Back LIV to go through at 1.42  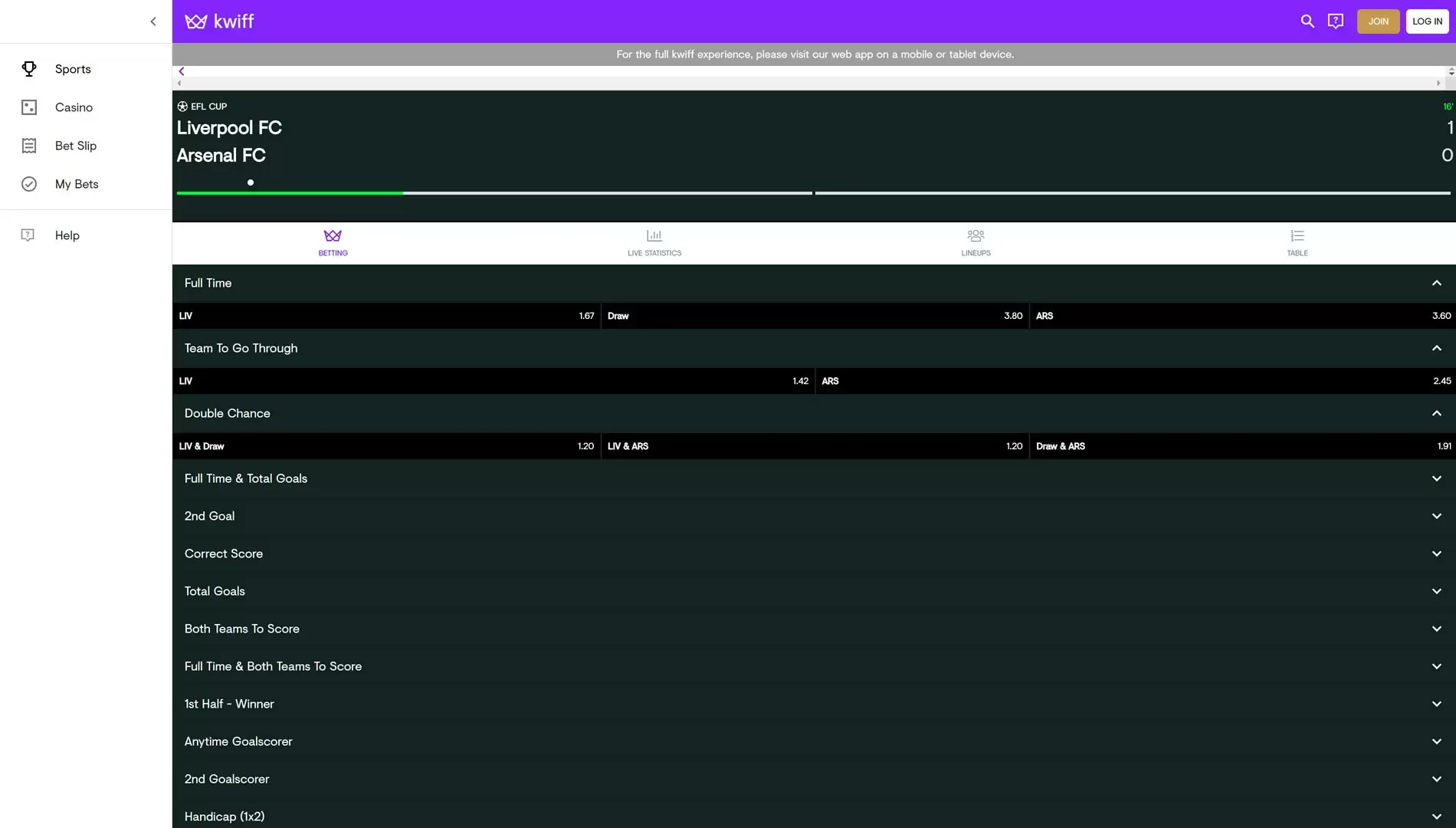[494, 381]
